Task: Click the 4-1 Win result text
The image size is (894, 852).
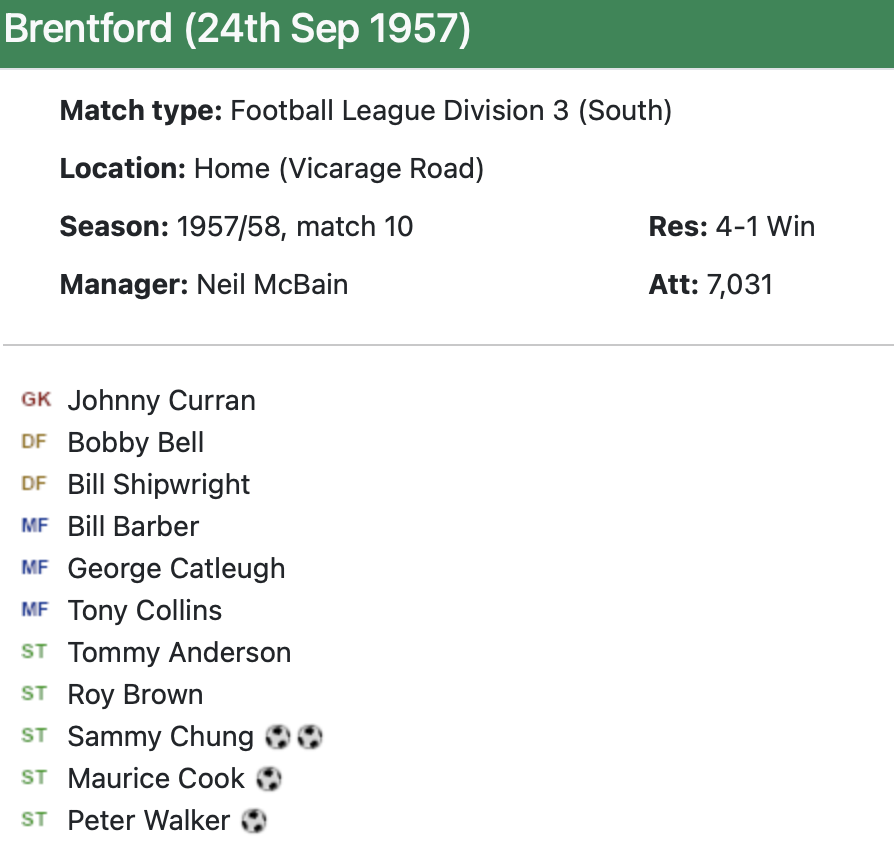Action: click(x=765, y=227)
